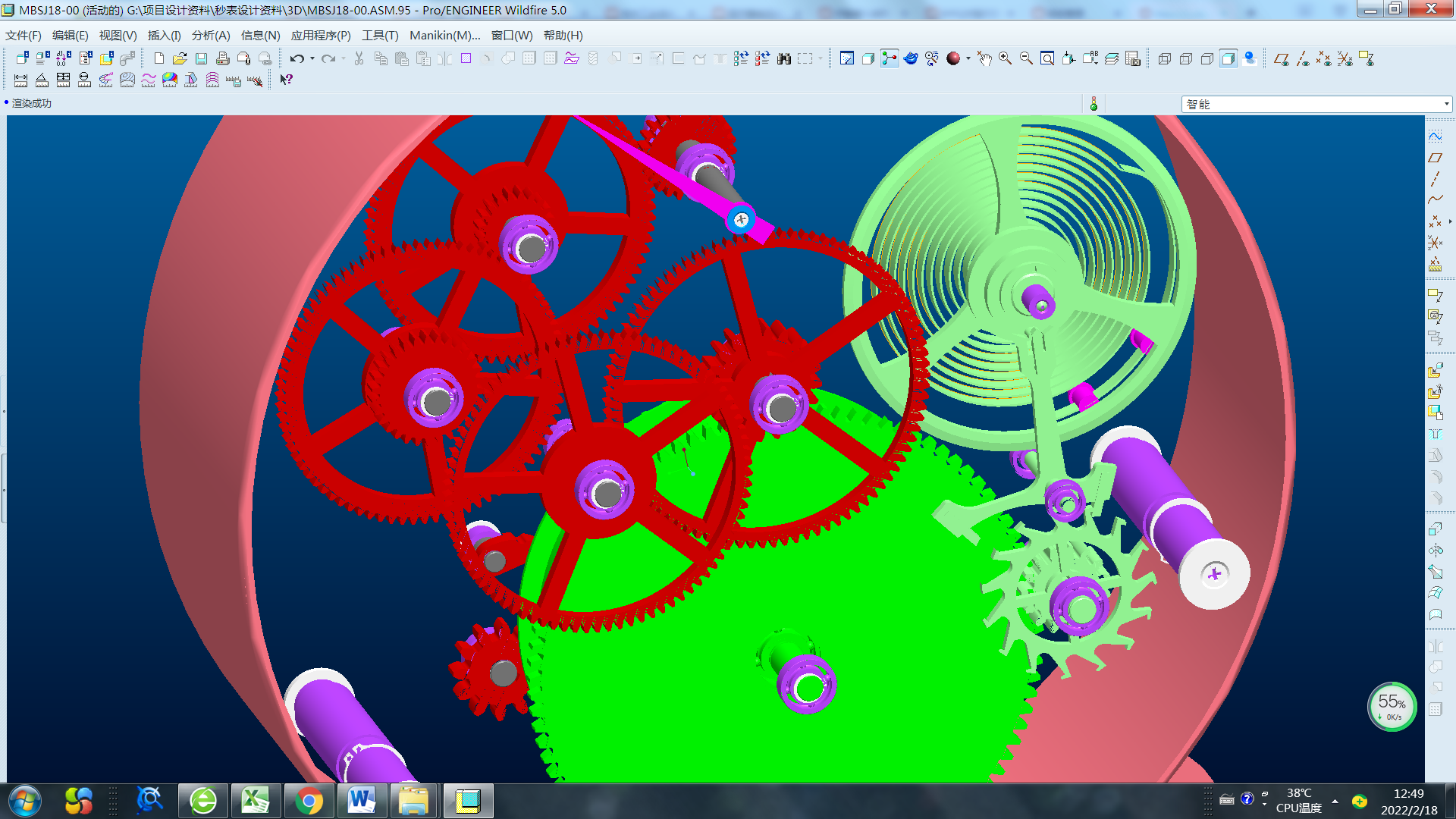This screenshot has height=819, width=1456.
Task: Switch to Hidden Line display style
Action: coord(1186,58)
